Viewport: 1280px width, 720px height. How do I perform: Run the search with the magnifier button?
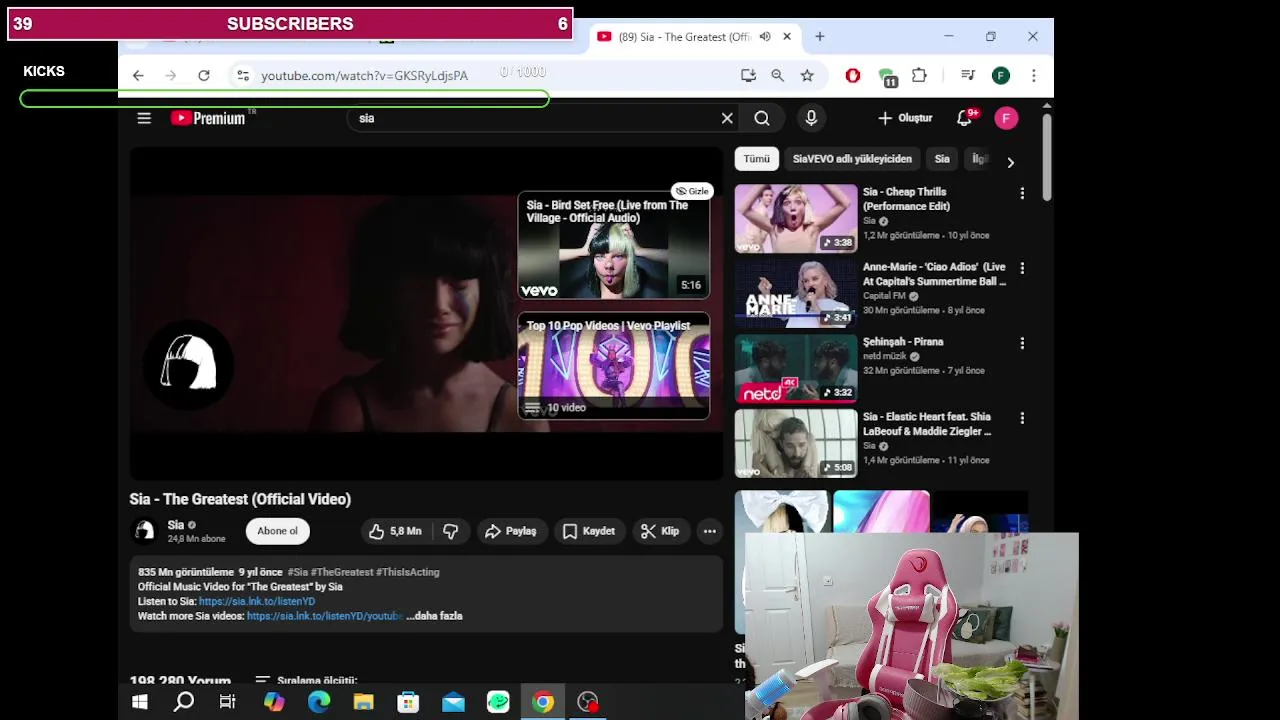click(x=762, y=118)
